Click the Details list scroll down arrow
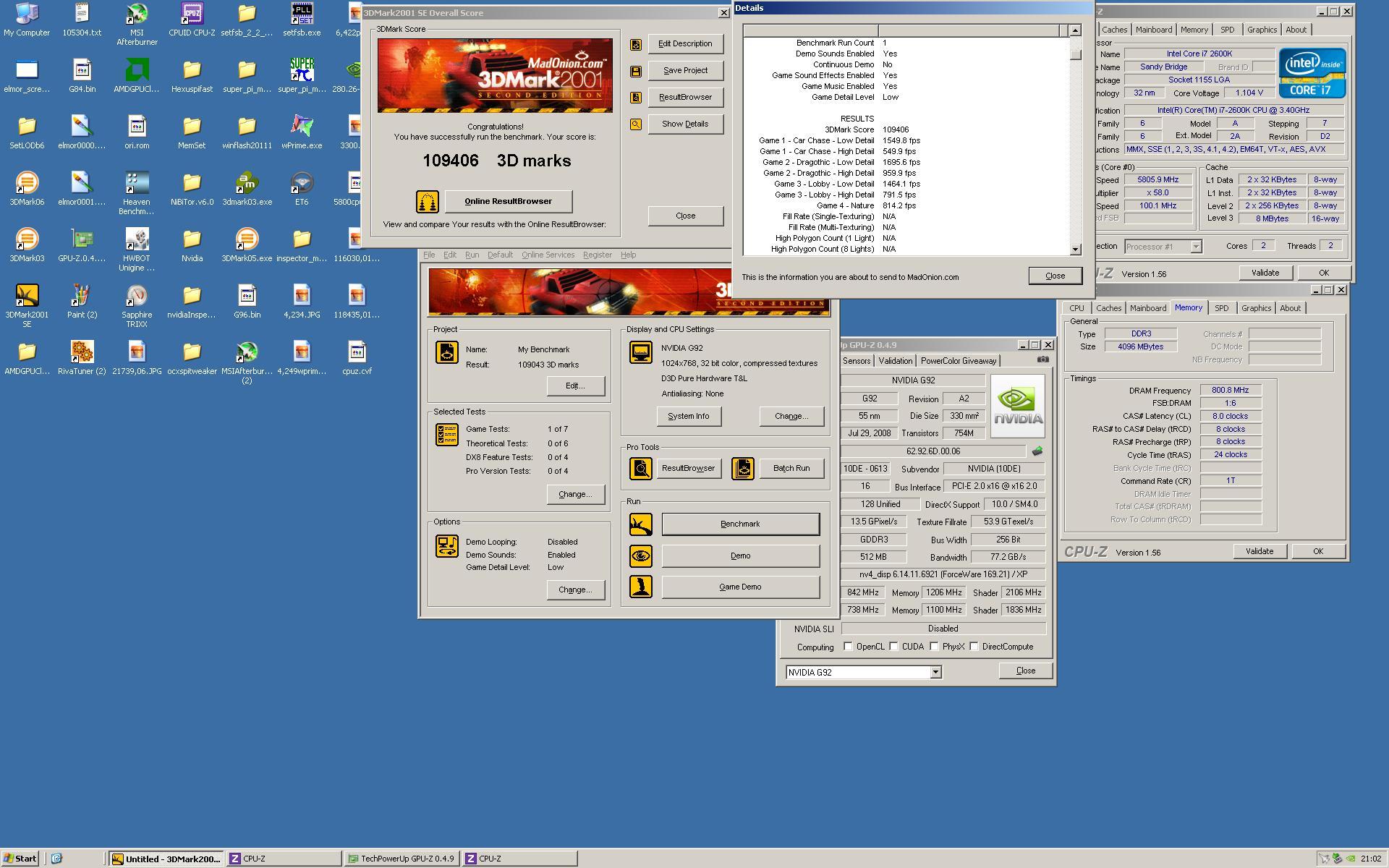This screenshot has width=1389, height=868. point(1075,250)
